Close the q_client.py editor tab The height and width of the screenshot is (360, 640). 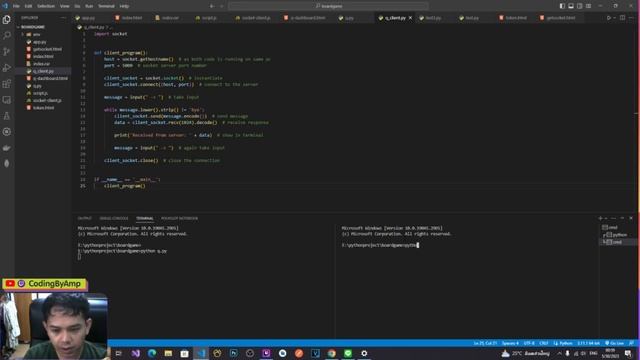tap(410, 18)
